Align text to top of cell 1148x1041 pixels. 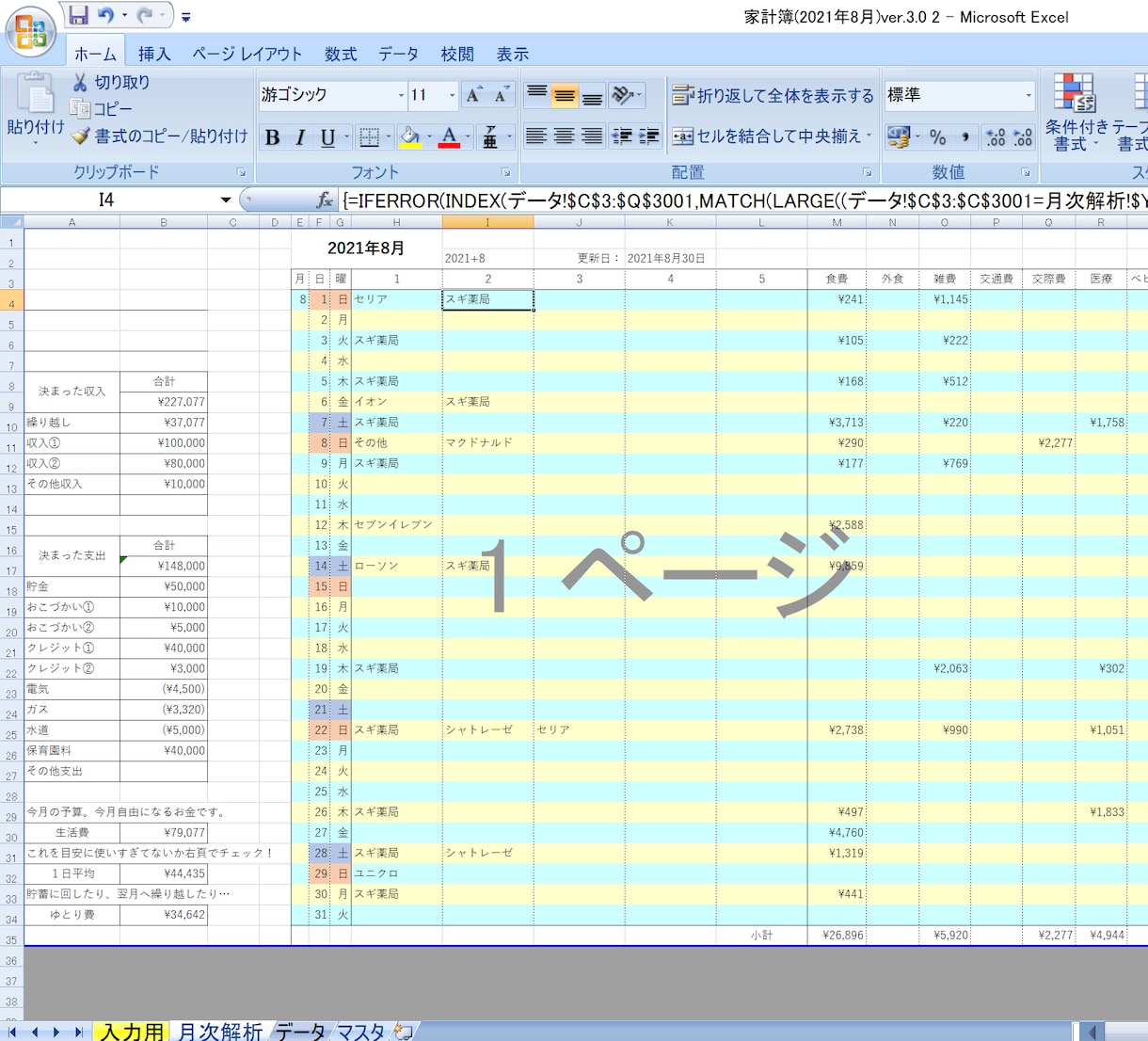click(536, 95)
